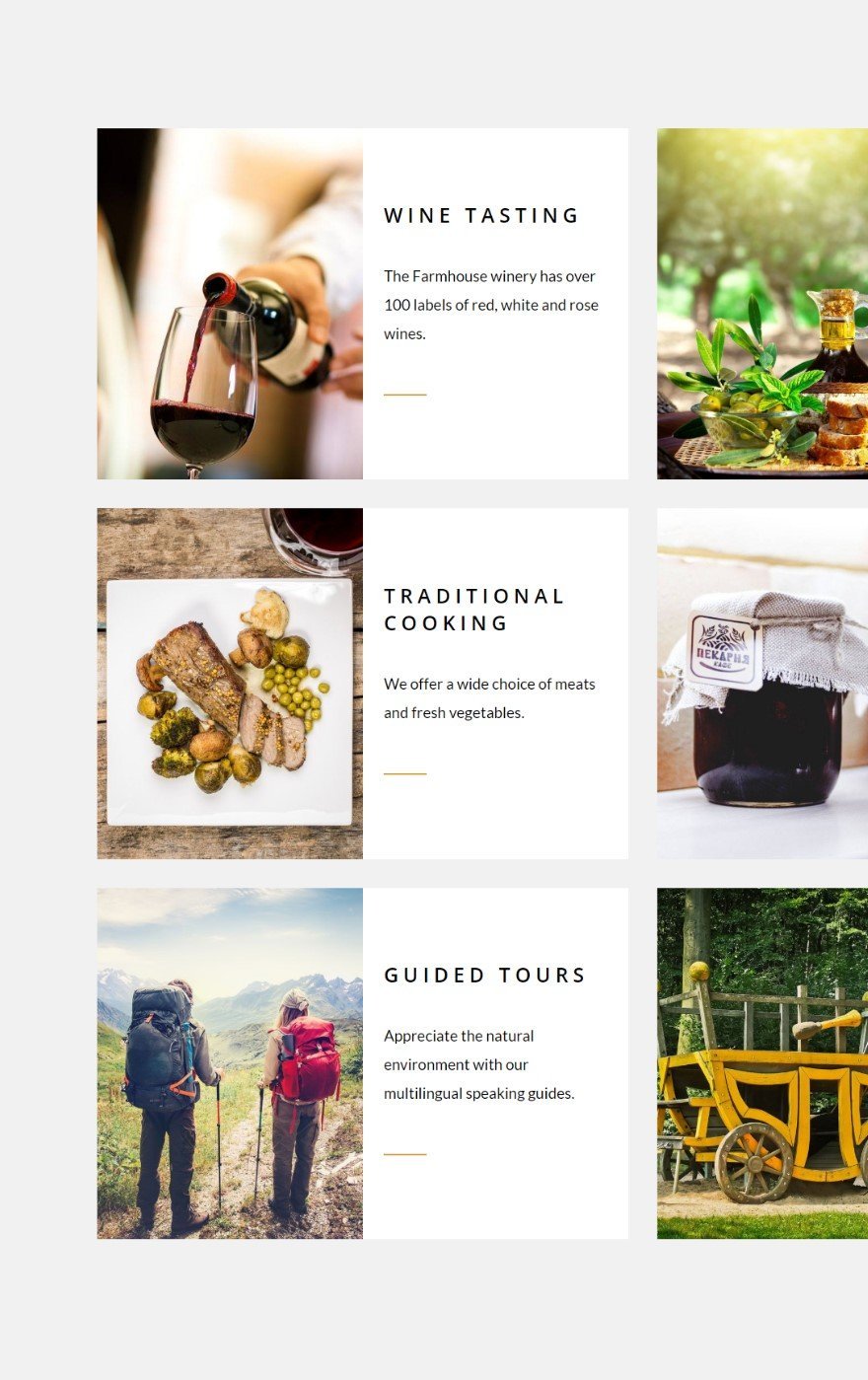Click the wooden wheel of the yellow cart
The image size is (868, 1380).
click(755, 1162)
